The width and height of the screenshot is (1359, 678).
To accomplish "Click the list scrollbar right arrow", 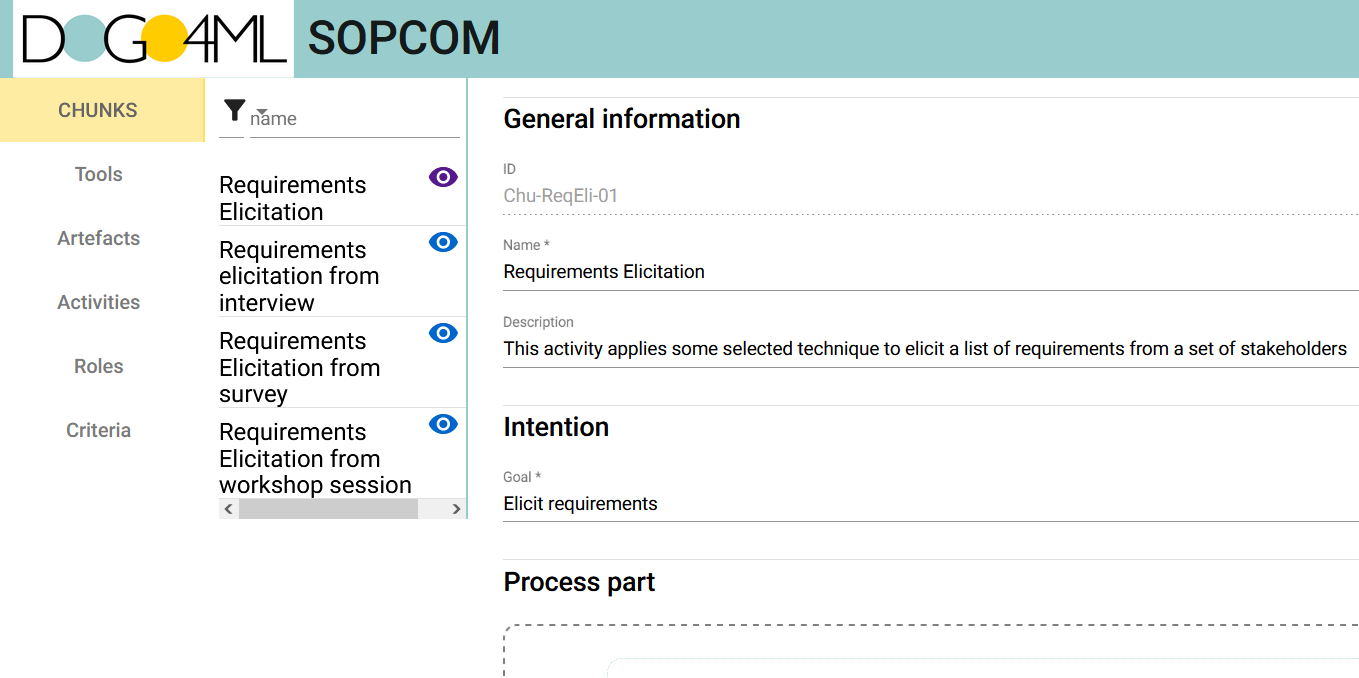I will coord(456,509).
